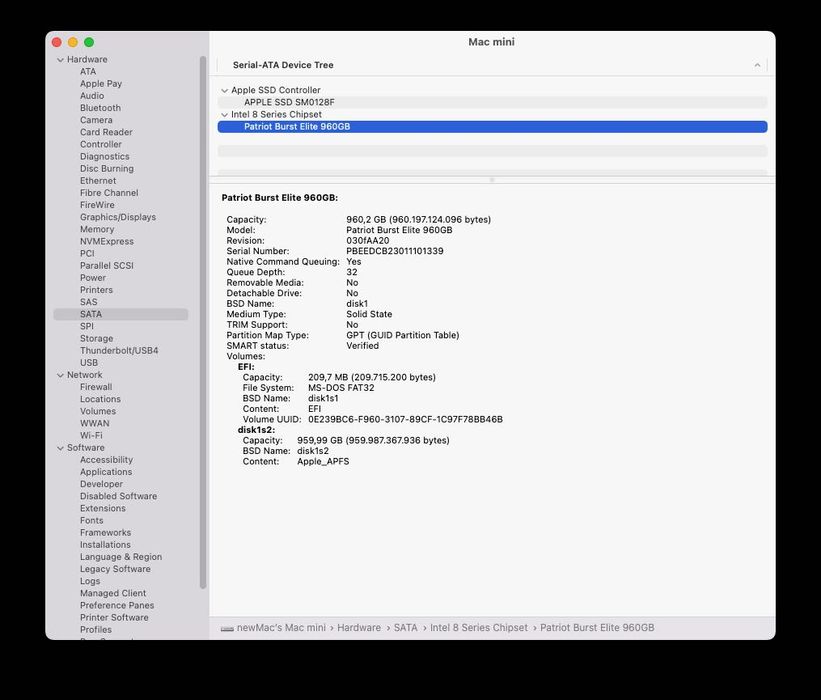Open WWAN in the sidebar
This screenshot has height=700, width=821.
pos(94,423)
